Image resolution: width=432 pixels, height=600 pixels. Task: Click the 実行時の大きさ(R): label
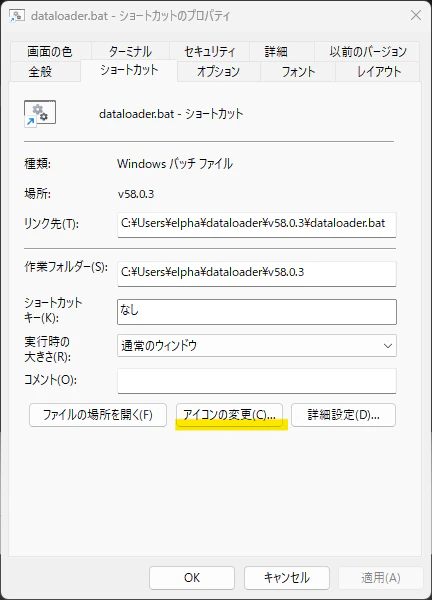coord(47,349)
